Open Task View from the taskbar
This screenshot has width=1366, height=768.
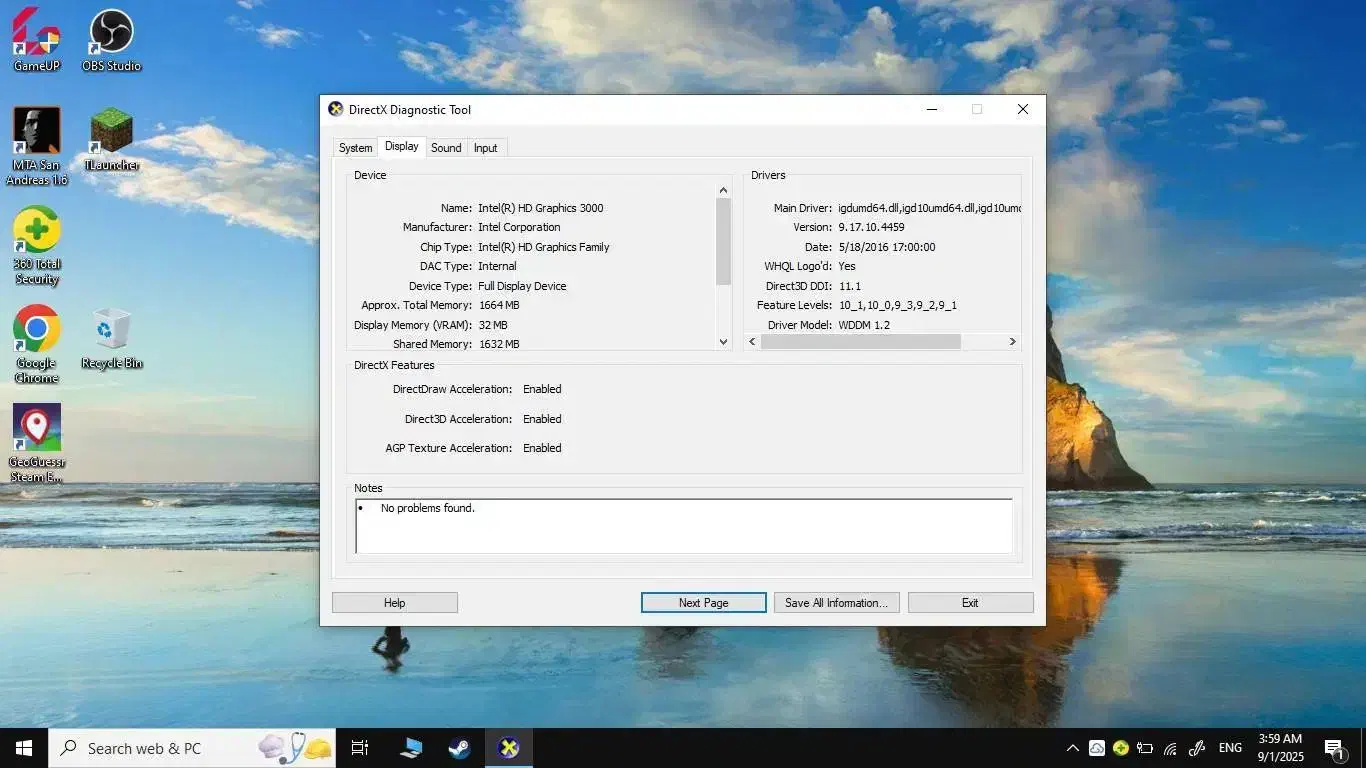[360, 748]
